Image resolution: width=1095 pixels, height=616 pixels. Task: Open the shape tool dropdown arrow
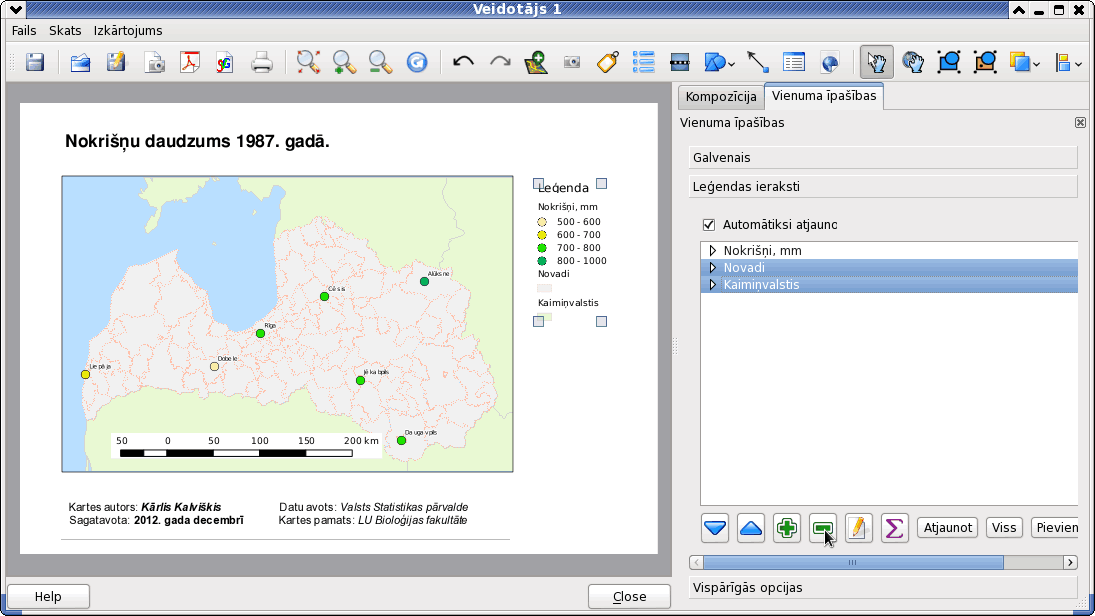[x=731, y=64]
